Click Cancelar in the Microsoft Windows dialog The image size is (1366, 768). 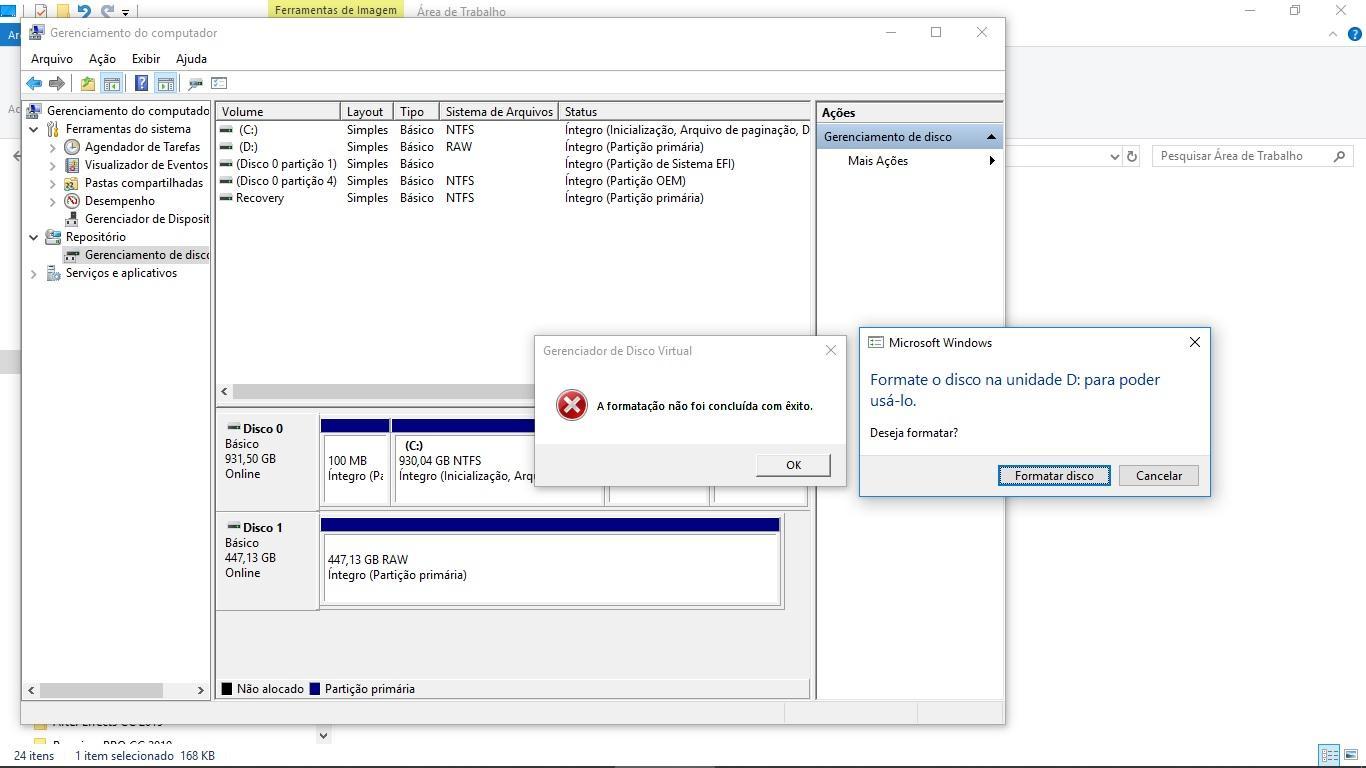[1159, 476]
